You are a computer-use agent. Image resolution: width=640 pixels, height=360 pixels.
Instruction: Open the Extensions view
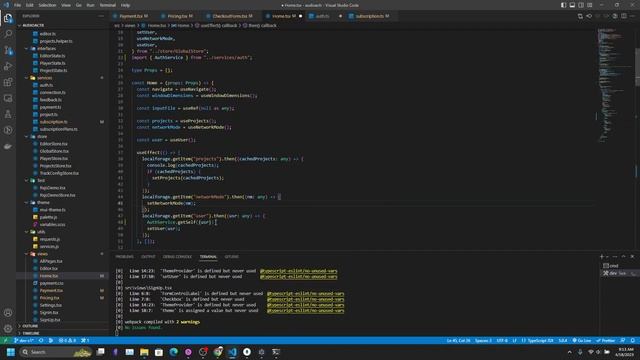[8, 82]
